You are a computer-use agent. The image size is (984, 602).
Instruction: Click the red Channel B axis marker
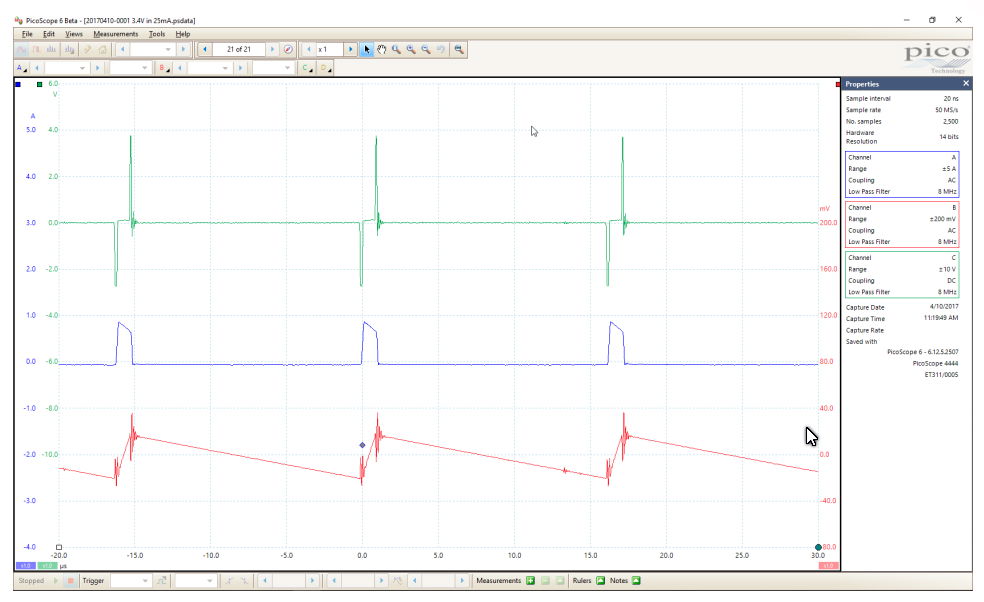tap(838, 84)
